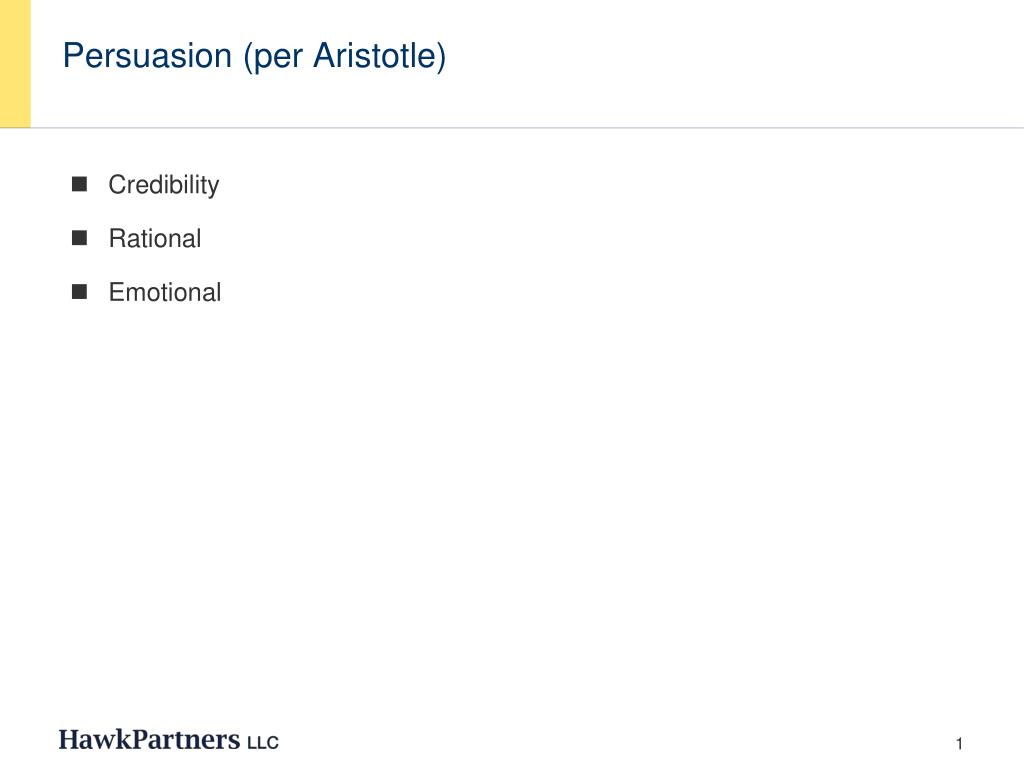This screenshot has height=768, width=1024.
Task: Click the square bullet beside Emotional
Action: click(x=79, y=291)
